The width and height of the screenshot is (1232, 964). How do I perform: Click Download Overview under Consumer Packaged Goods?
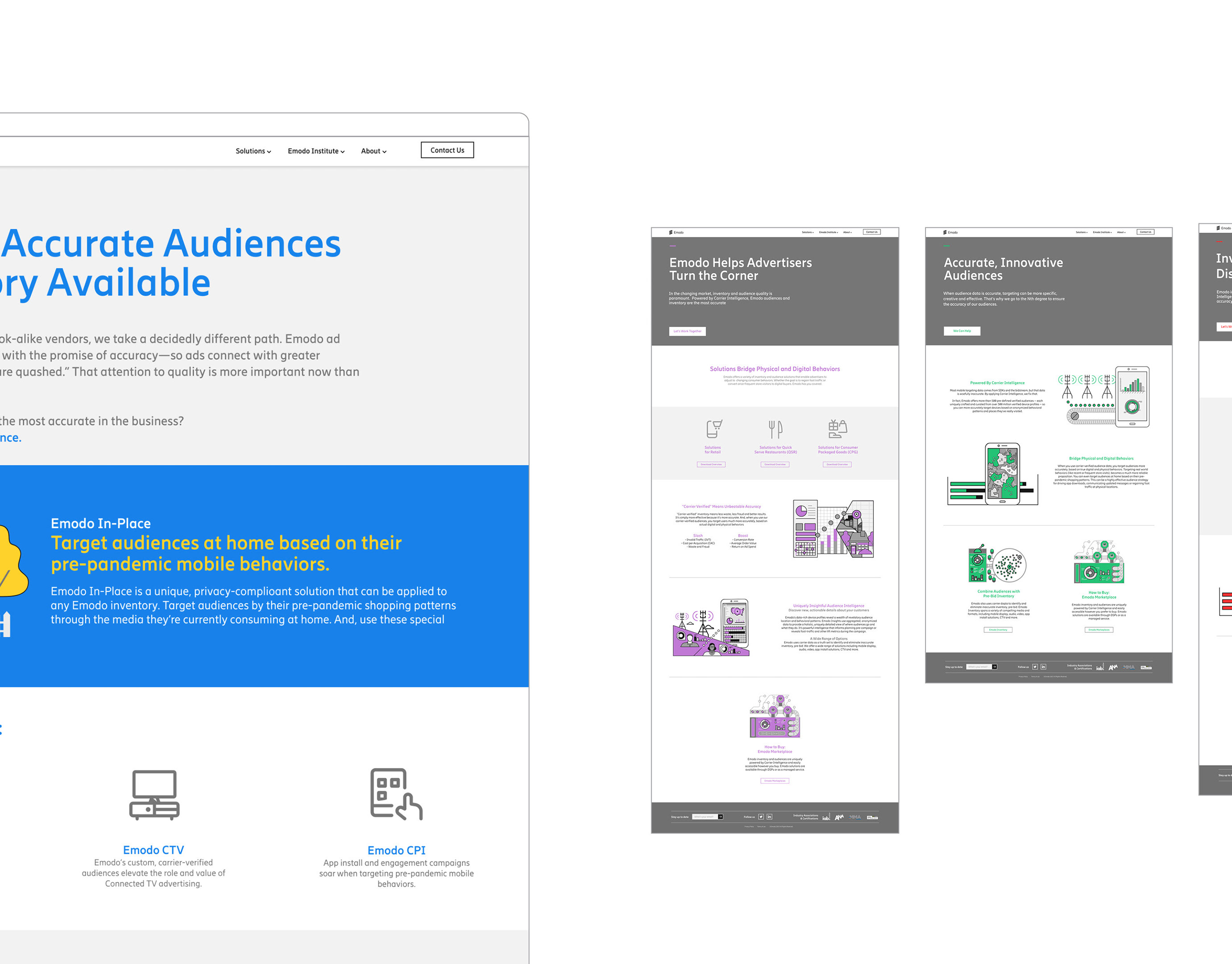(837, 465)
